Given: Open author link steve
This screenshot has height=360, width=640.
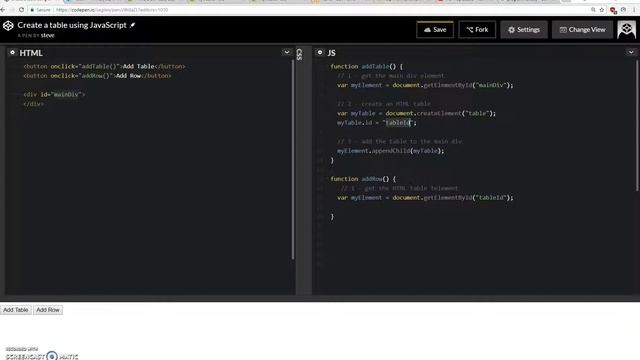Looking at the screenshot, I should click(47, 36).
